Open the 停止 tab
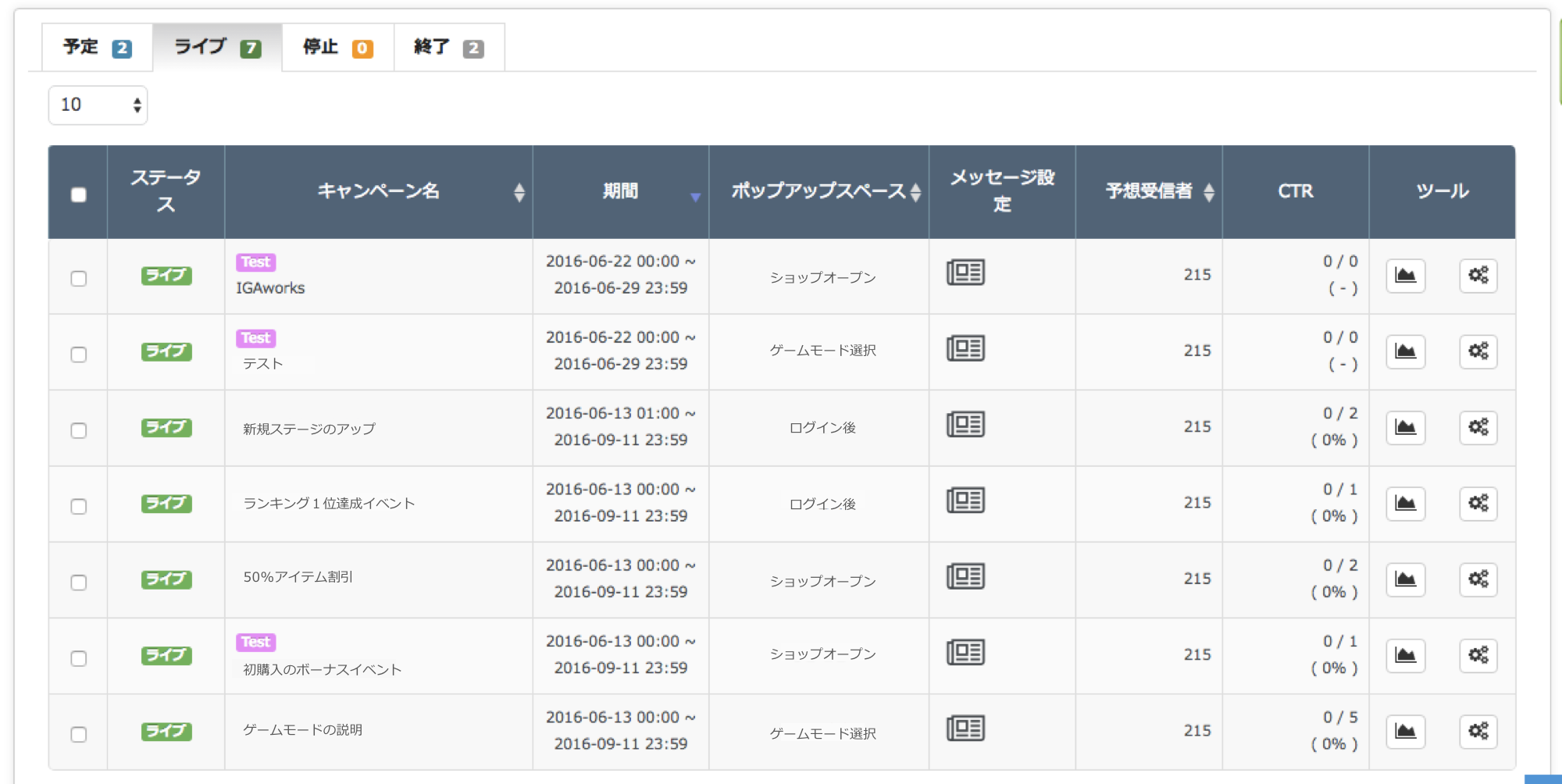The height and width of the screenshot is (784, 1562). pyautogui.click(x=337, y=48)
